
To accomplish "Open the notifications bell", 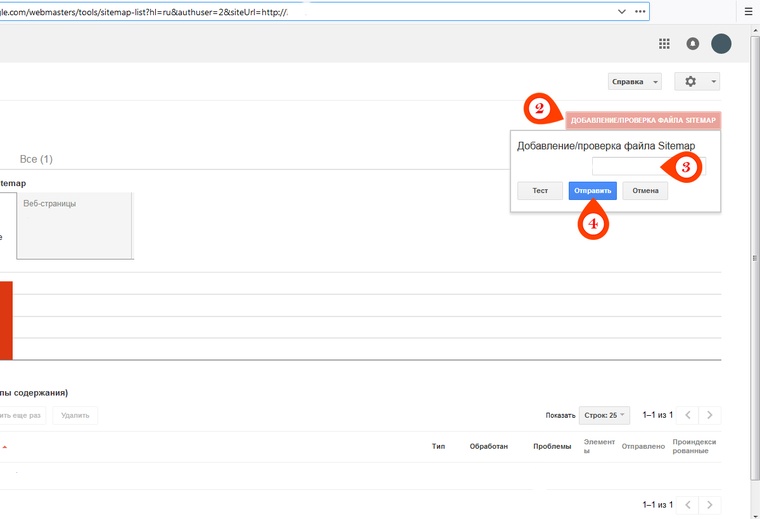I will click(693, 44).
